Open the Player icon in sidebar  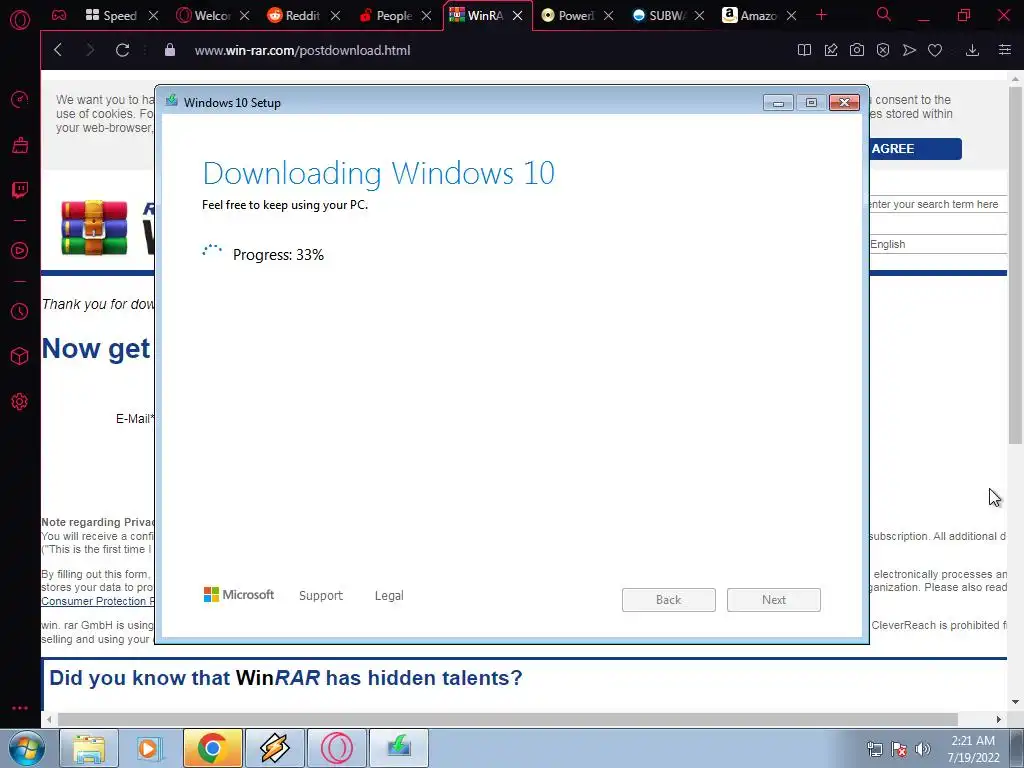(20, 251)
